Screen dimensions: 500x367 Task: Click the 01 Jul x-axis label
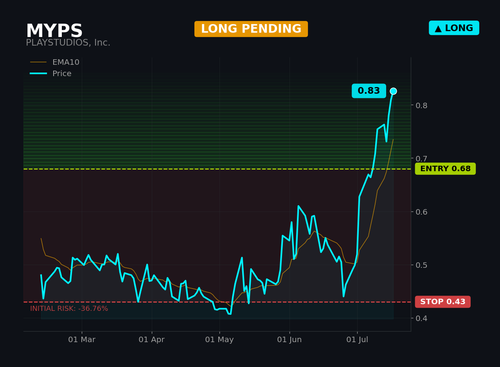click(x=357, y=340)
